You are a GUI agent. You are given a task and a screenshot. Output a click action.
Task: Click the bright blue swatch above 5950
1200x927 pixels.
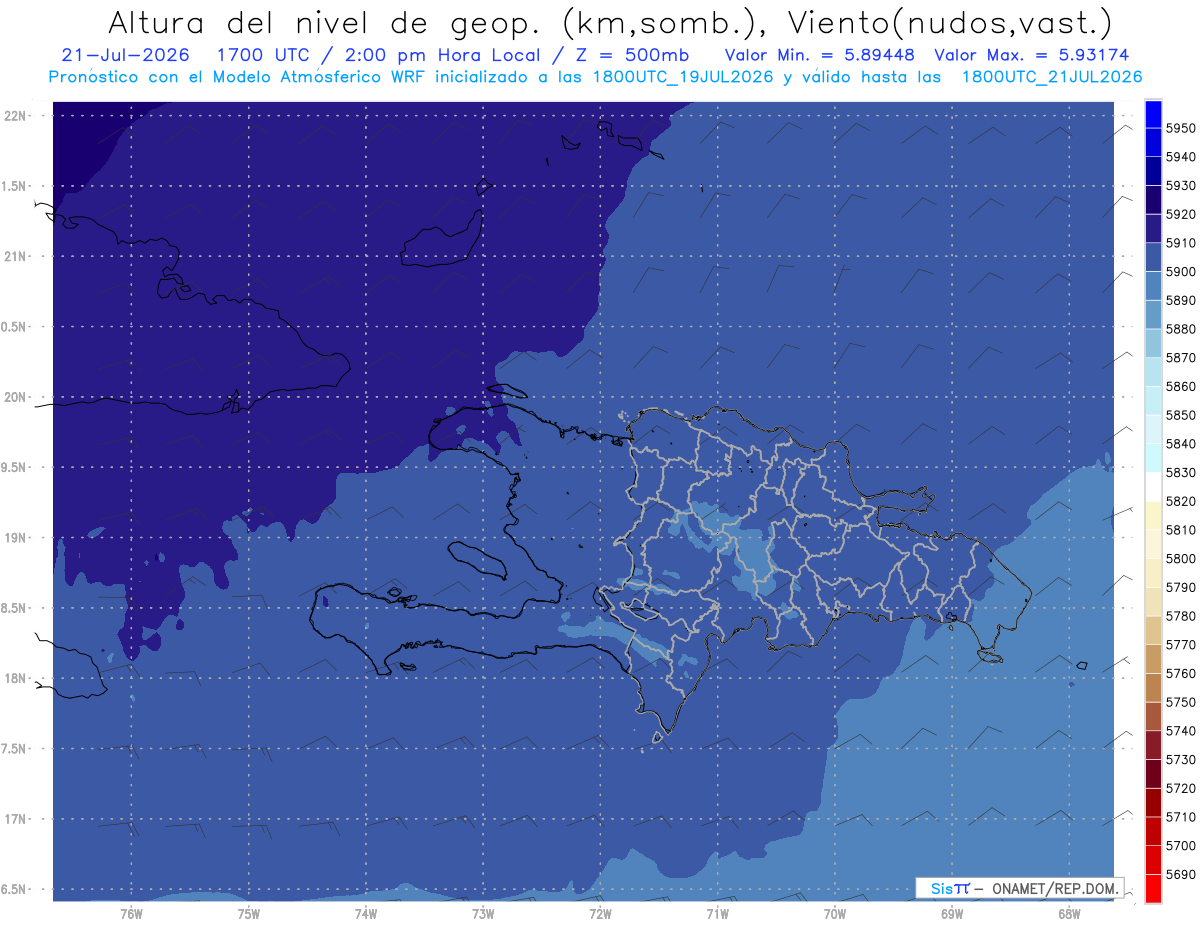point(1153,114)
